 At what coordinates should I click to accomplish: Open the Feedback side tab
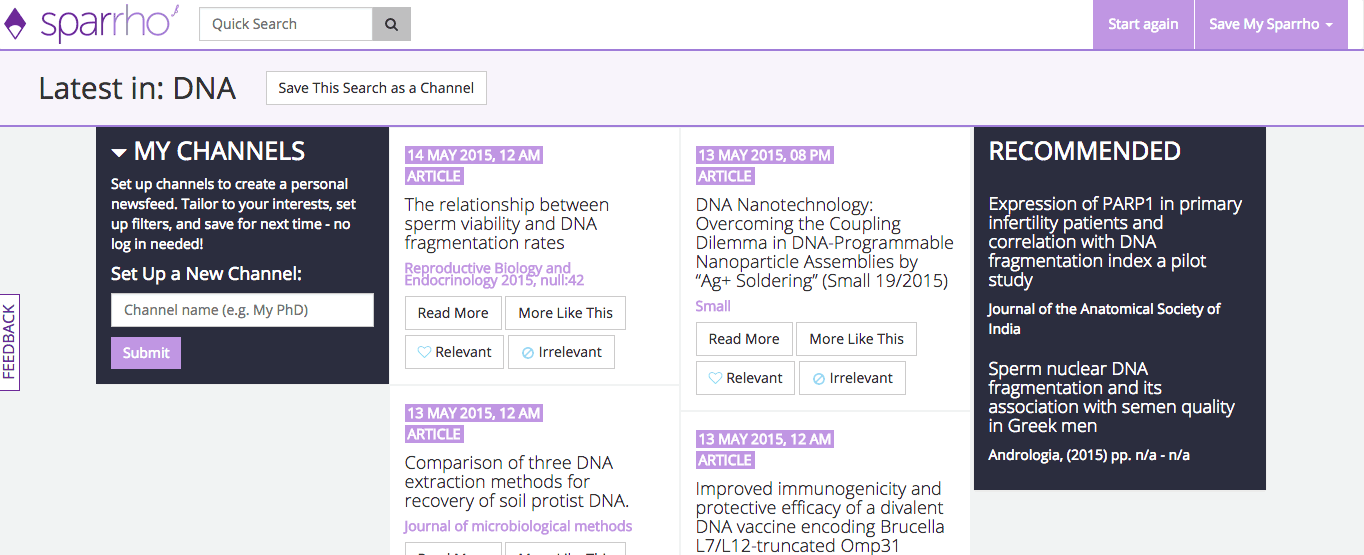10,343
